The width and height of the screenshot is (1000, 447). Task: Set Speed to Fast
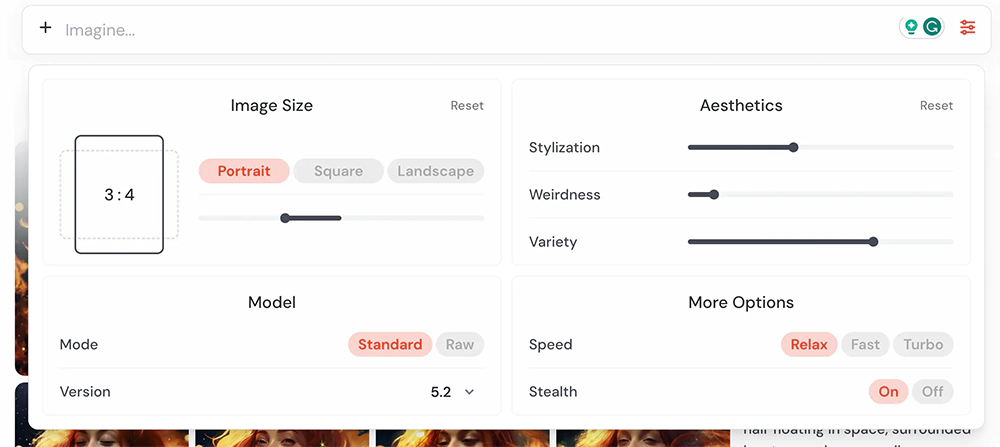pos(865,344)
